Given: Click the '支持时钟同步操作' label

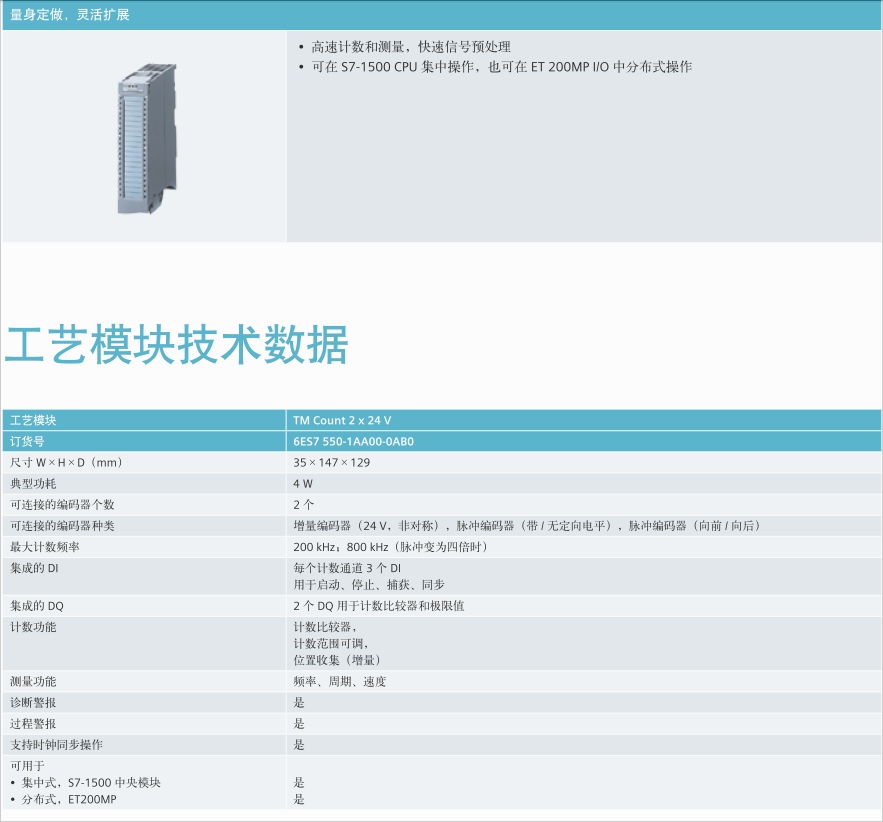Looking at the screenshot, I should (56, 745).
